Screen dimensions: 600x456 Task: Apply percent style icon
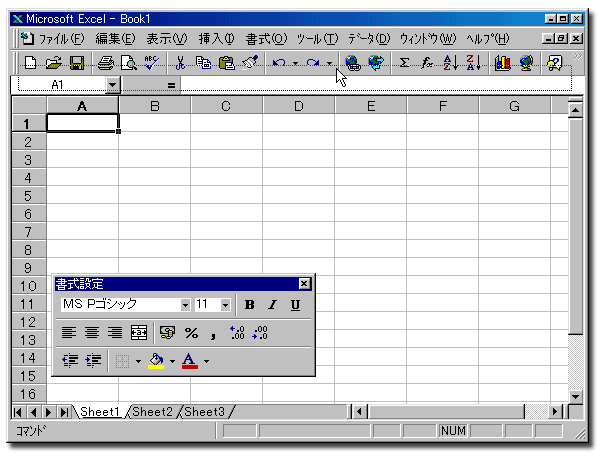pos(191,332)
